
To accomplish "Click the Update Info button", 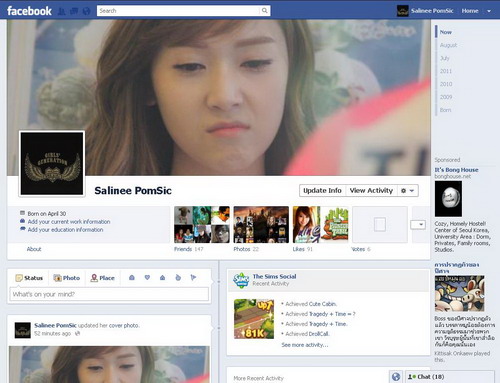I will (x=322, y=191).
